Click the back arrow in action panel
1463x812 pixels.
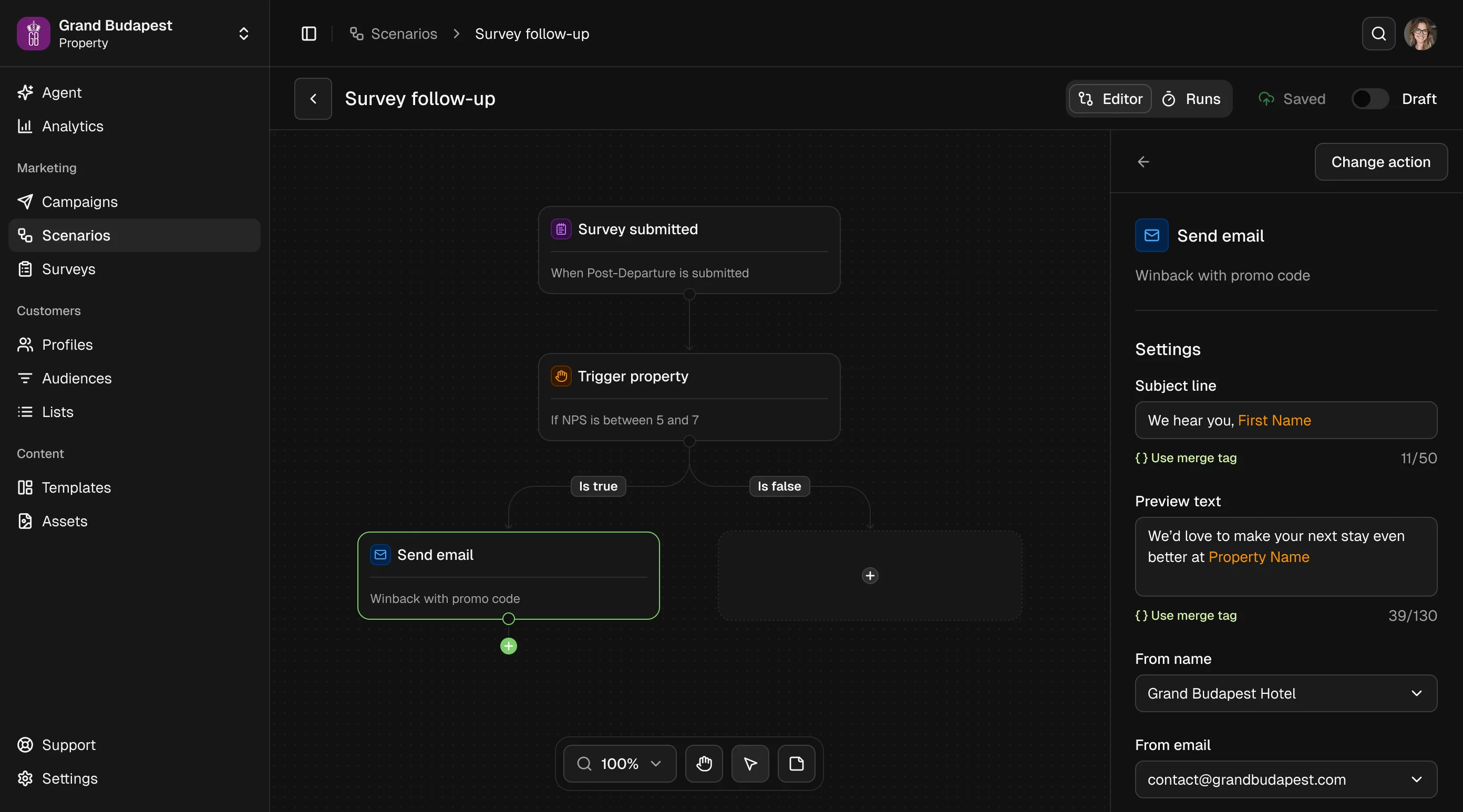1143,162
